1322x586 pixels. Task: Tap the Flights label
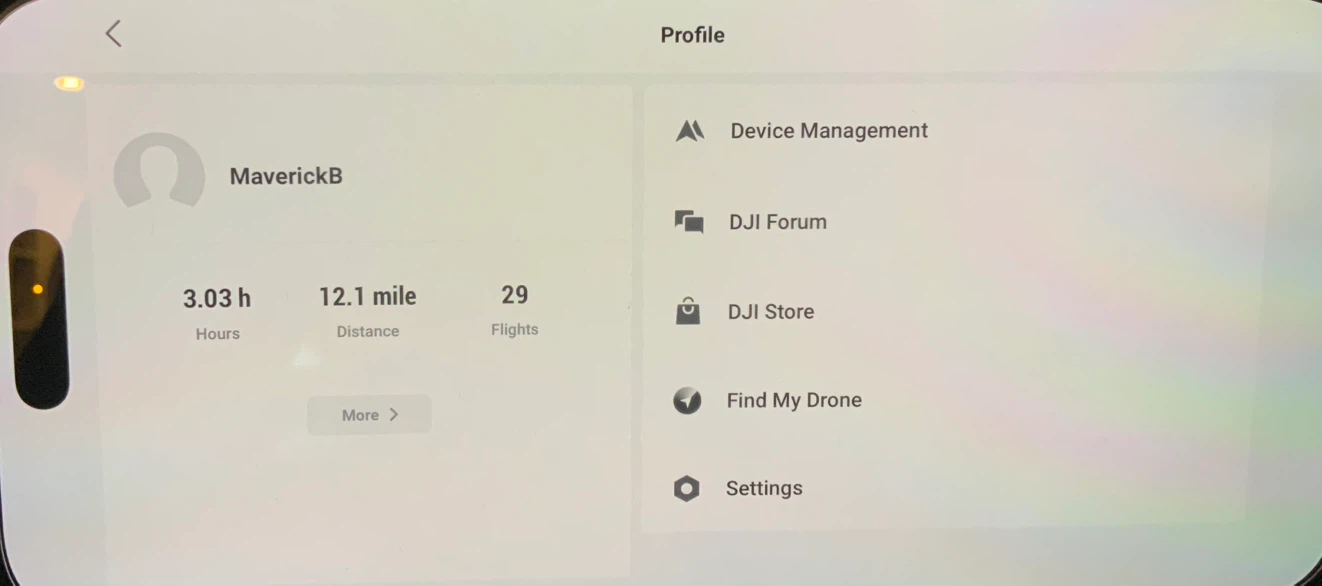click(515, 329)
